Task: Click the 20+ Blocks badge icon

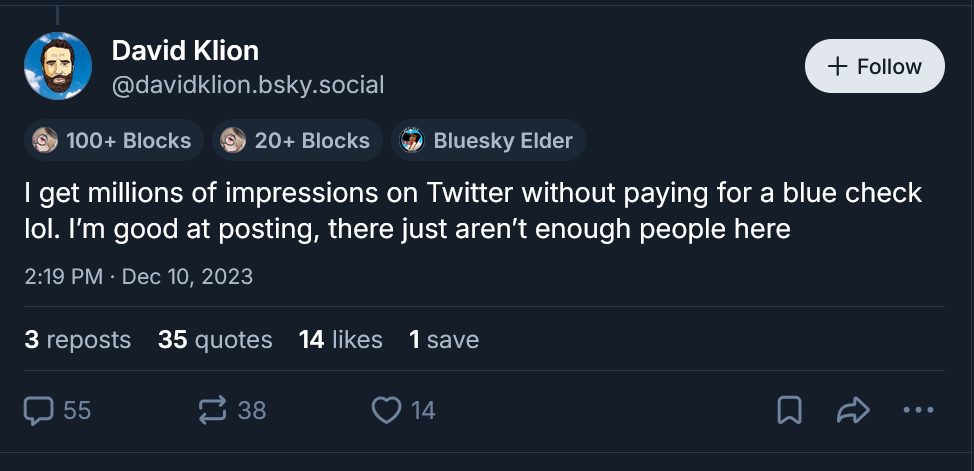Action: click(233, 141)
